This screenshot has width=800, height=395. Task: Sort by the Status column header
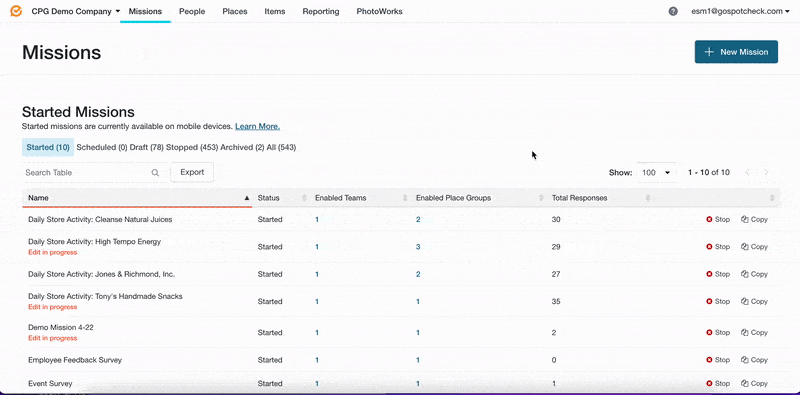point(268,198)
